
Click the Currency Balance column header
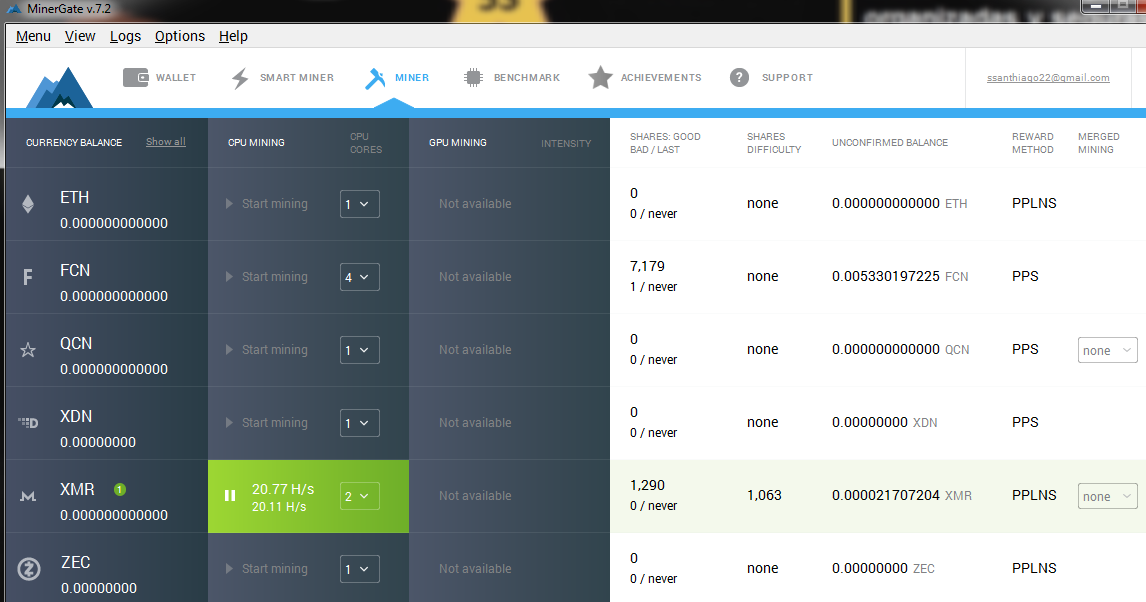tap(74, 142)
